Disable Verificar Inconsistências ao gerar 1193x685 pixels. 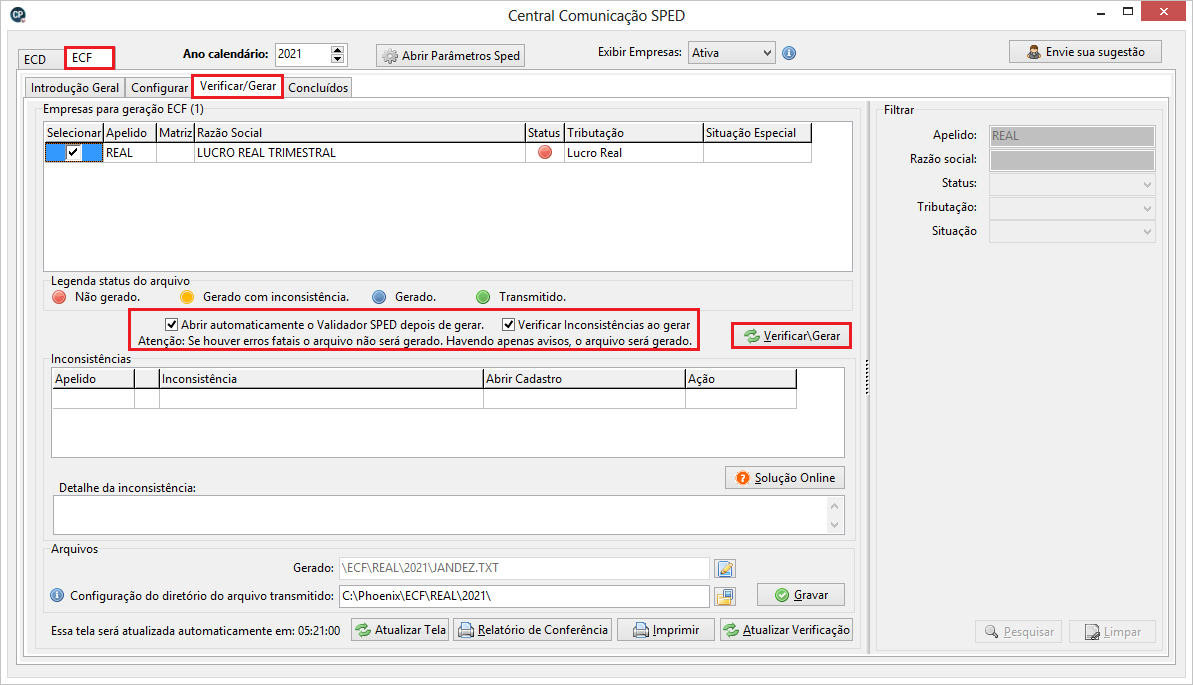(x=509, y=325)
